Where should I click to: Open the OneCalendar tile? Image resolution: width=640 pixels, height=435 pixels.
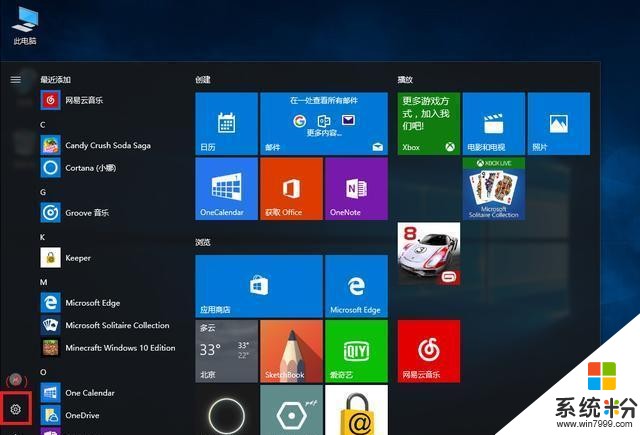(227, 189)
